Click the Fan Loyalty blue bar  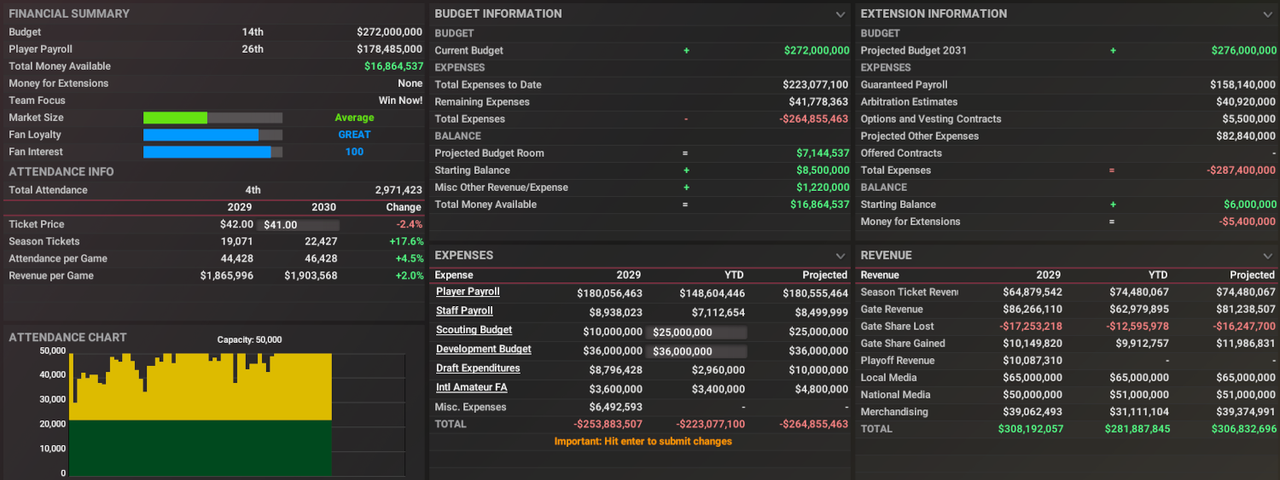pyautogui.click(x=201, y=135)
